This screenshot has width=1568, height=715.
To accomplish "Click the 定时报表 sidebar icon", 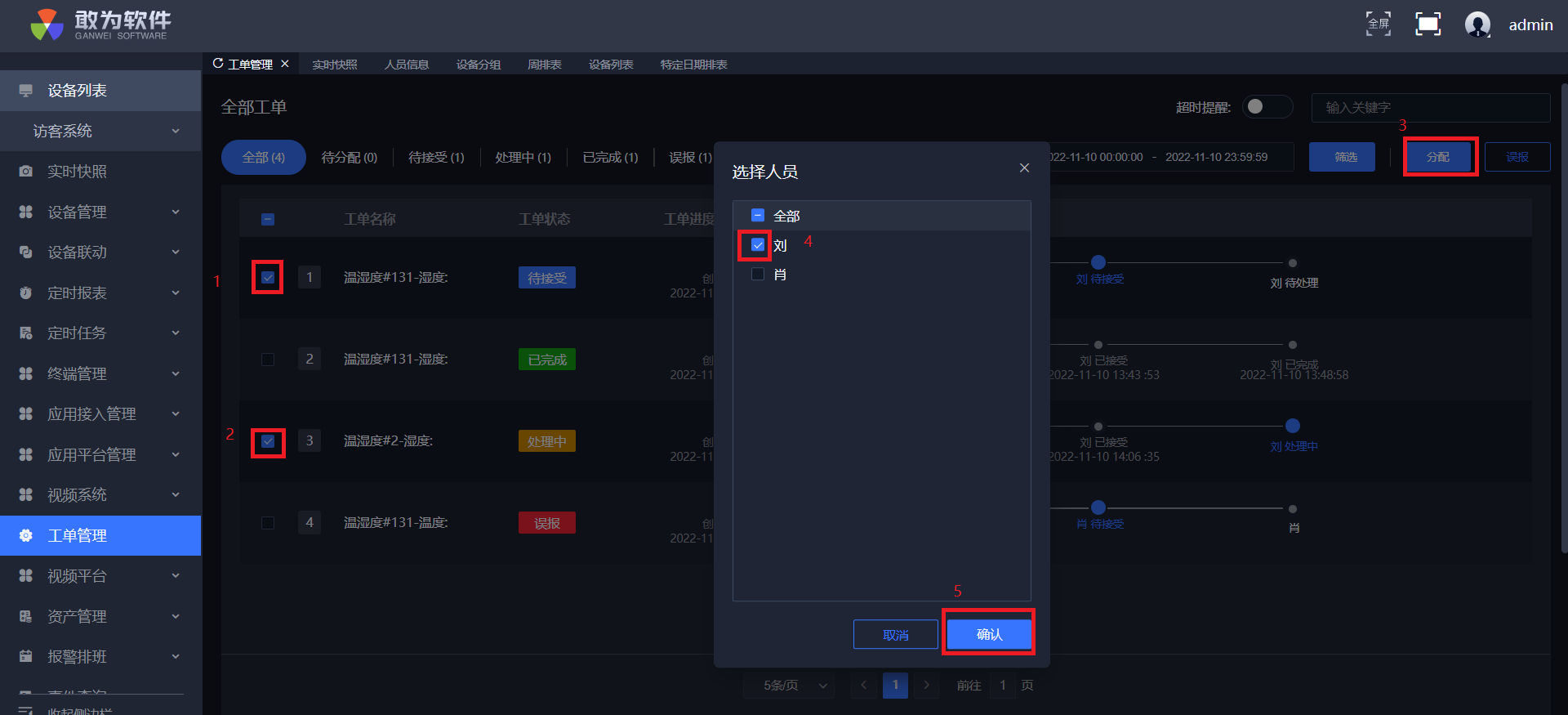I will [26, 293].
